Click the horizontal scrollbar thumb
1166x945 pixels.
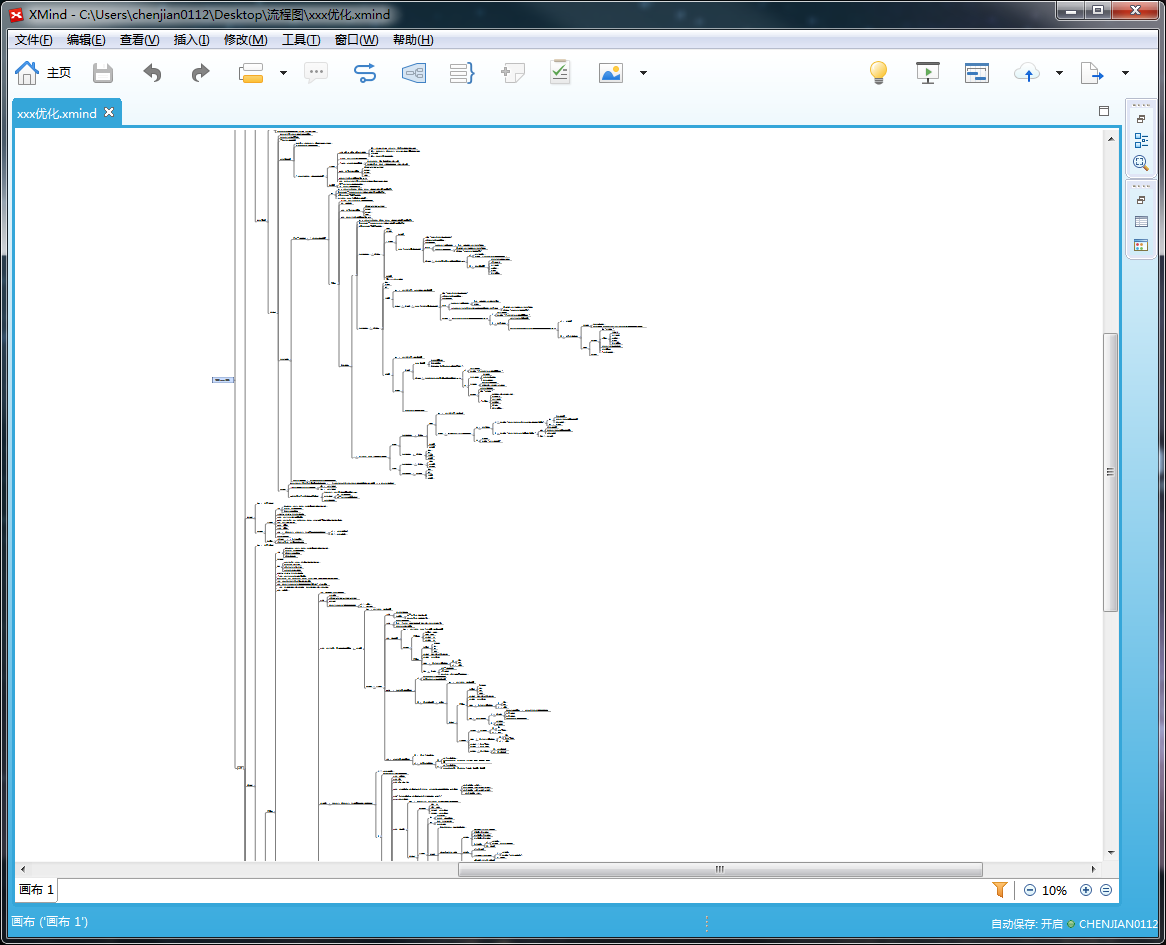tap(720, 869)
